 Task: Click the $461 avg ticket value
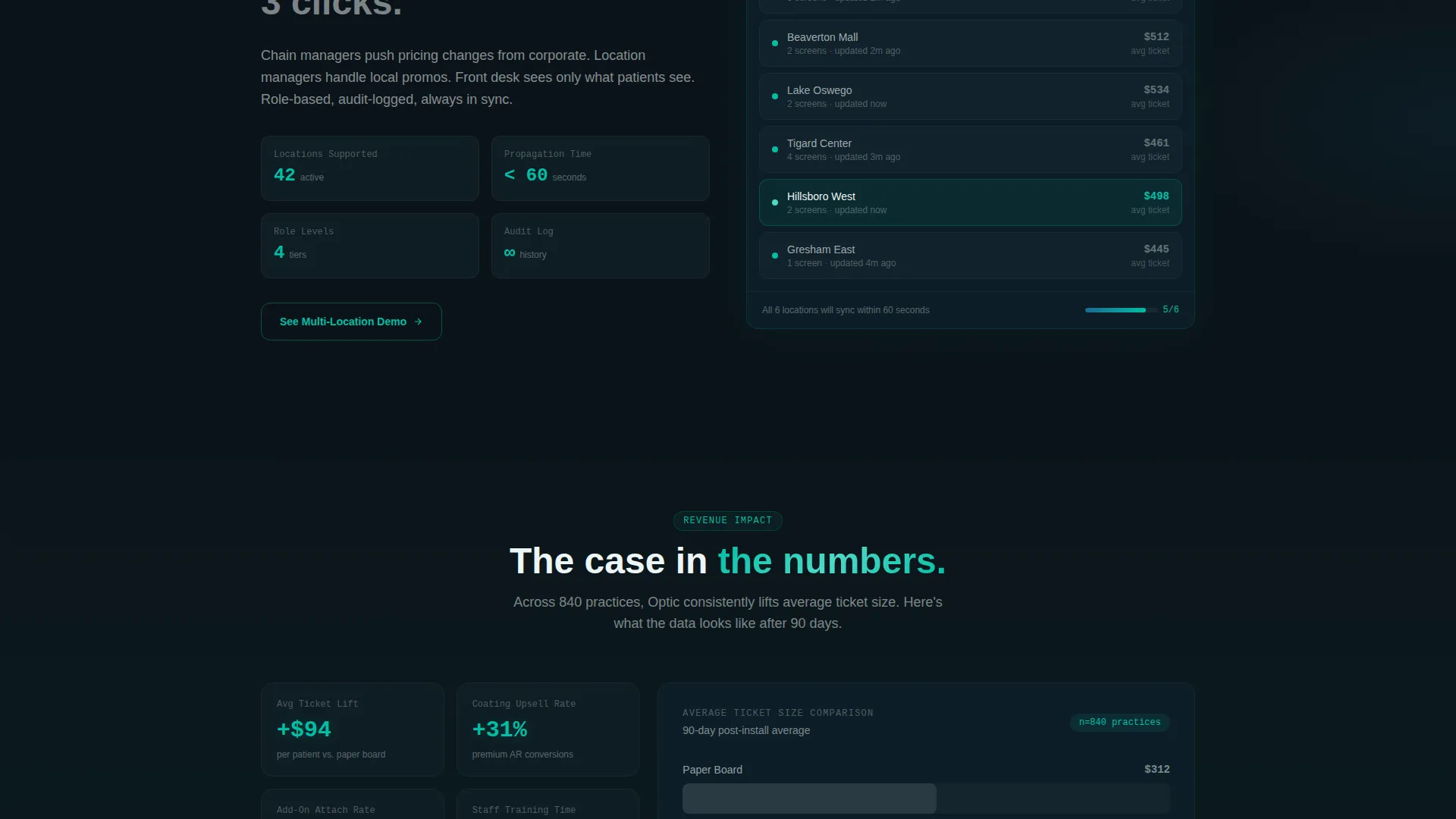pyautogui.click(x=1156, y=143)
